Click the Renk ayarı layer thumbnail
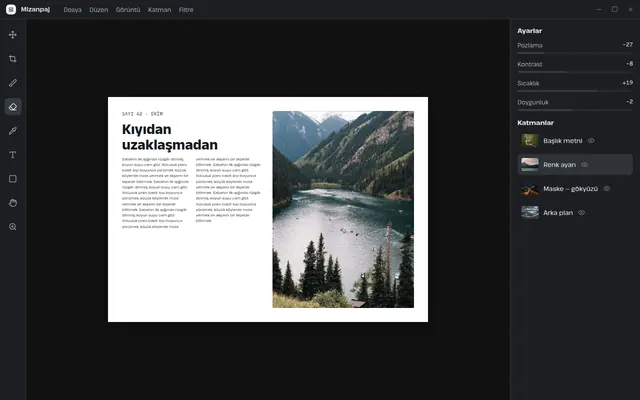Viewport: 640px width, 400px height. tap(530, 165)
